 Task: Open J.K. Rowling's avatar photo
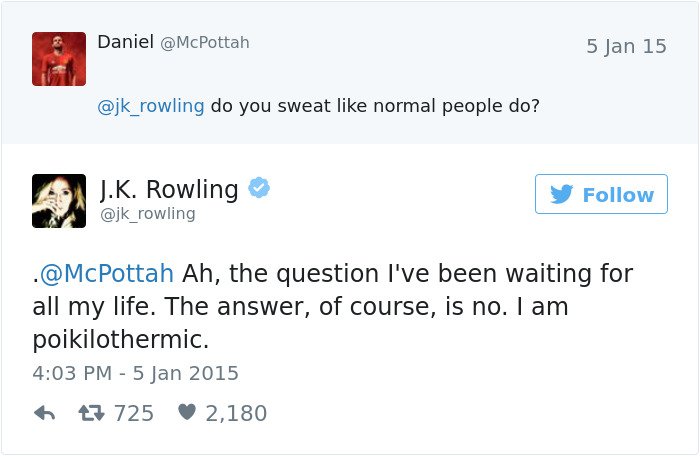(59, 200)
